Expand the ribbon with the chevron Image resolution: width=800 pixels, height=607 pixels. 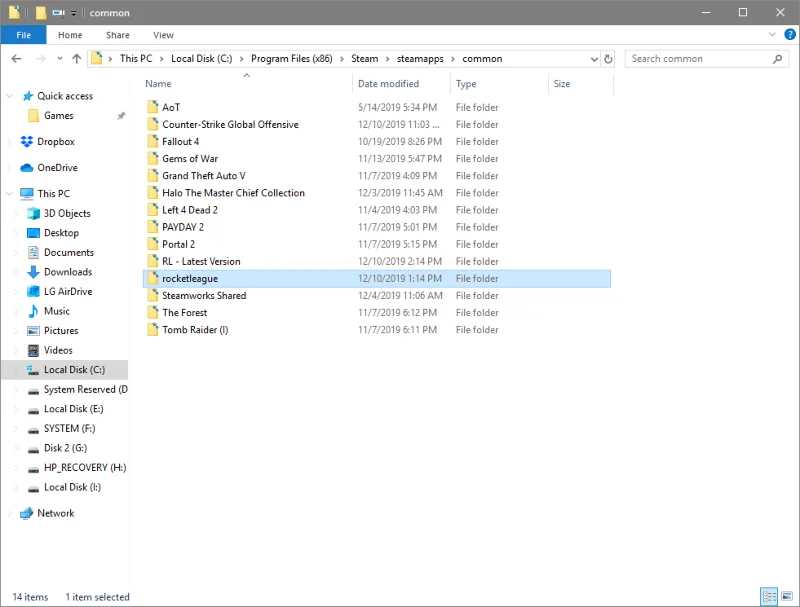(x=772, y=35)
